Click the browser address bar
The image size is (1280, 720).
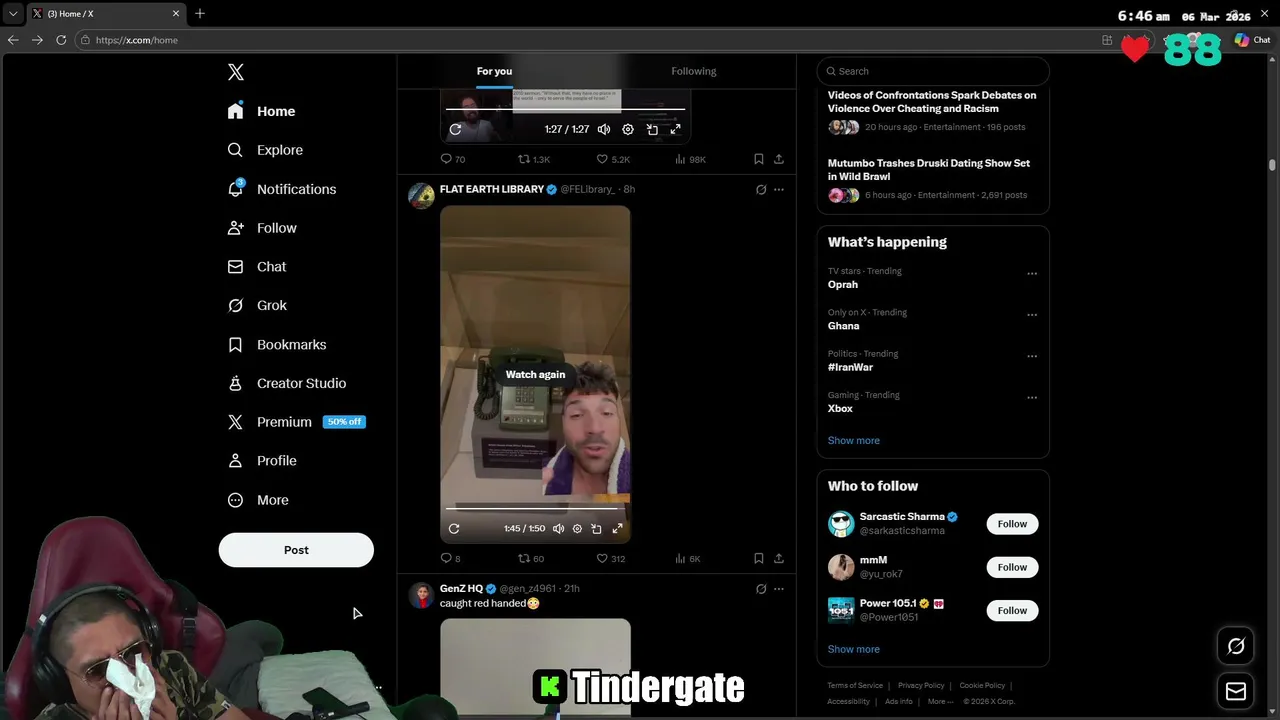pos(585,40)
